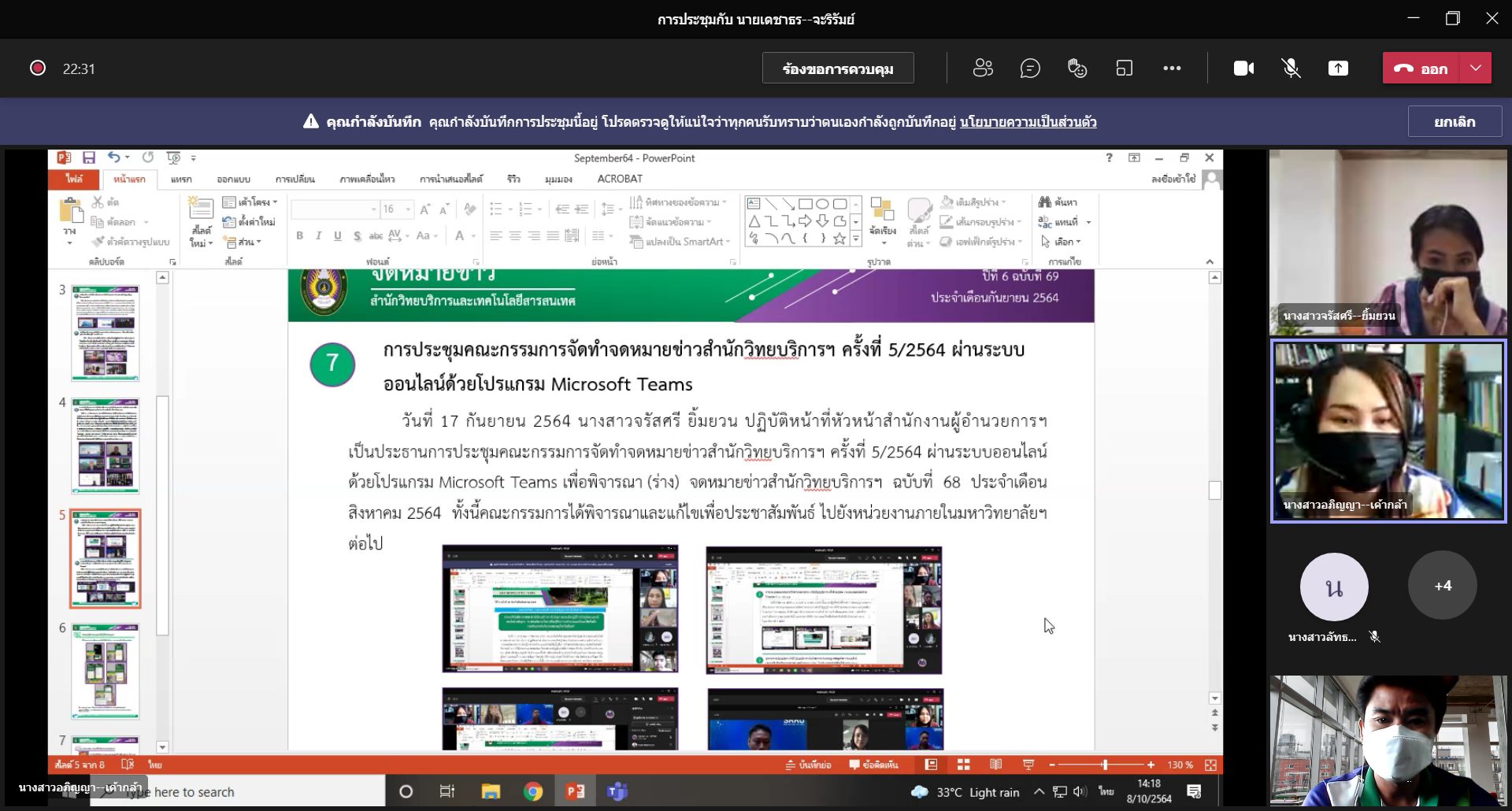The image size is (1512, 811).
Task: Turn off the camera
Action: coord(1243,69)
